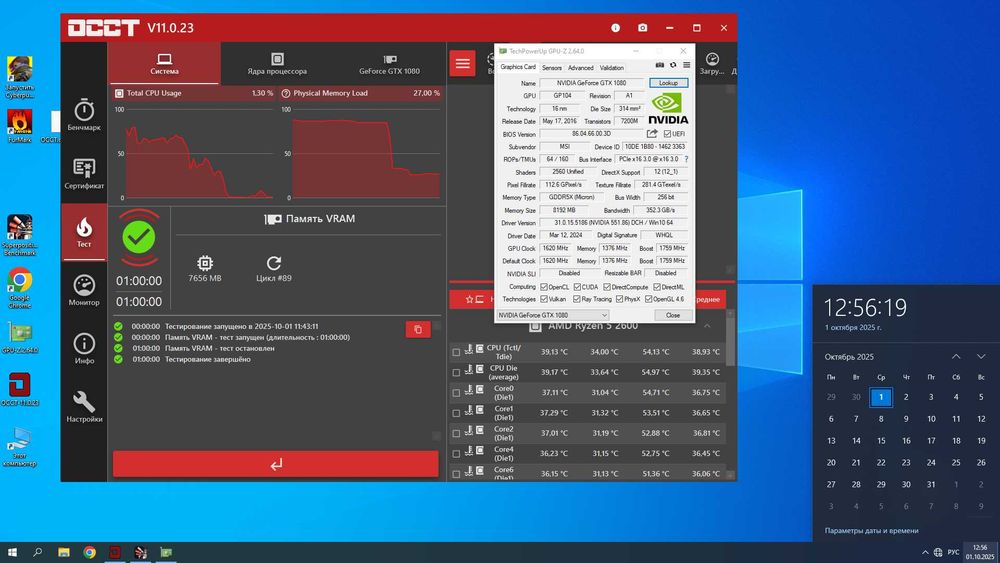Toggle the DirectML checkbox in GPU-Z
Screen dimensions: 1000x563
coord(657,287)
